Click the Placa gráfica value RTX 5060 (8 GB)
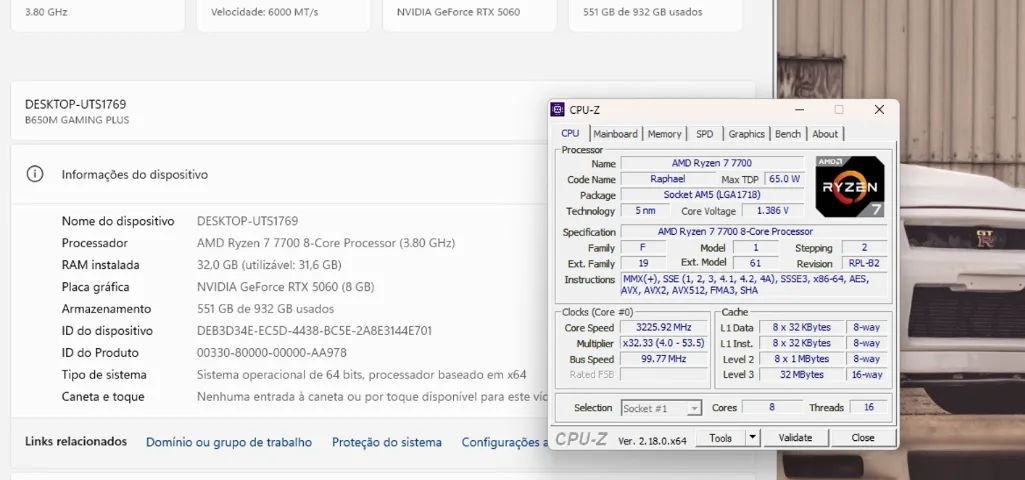 pos(286,287)
